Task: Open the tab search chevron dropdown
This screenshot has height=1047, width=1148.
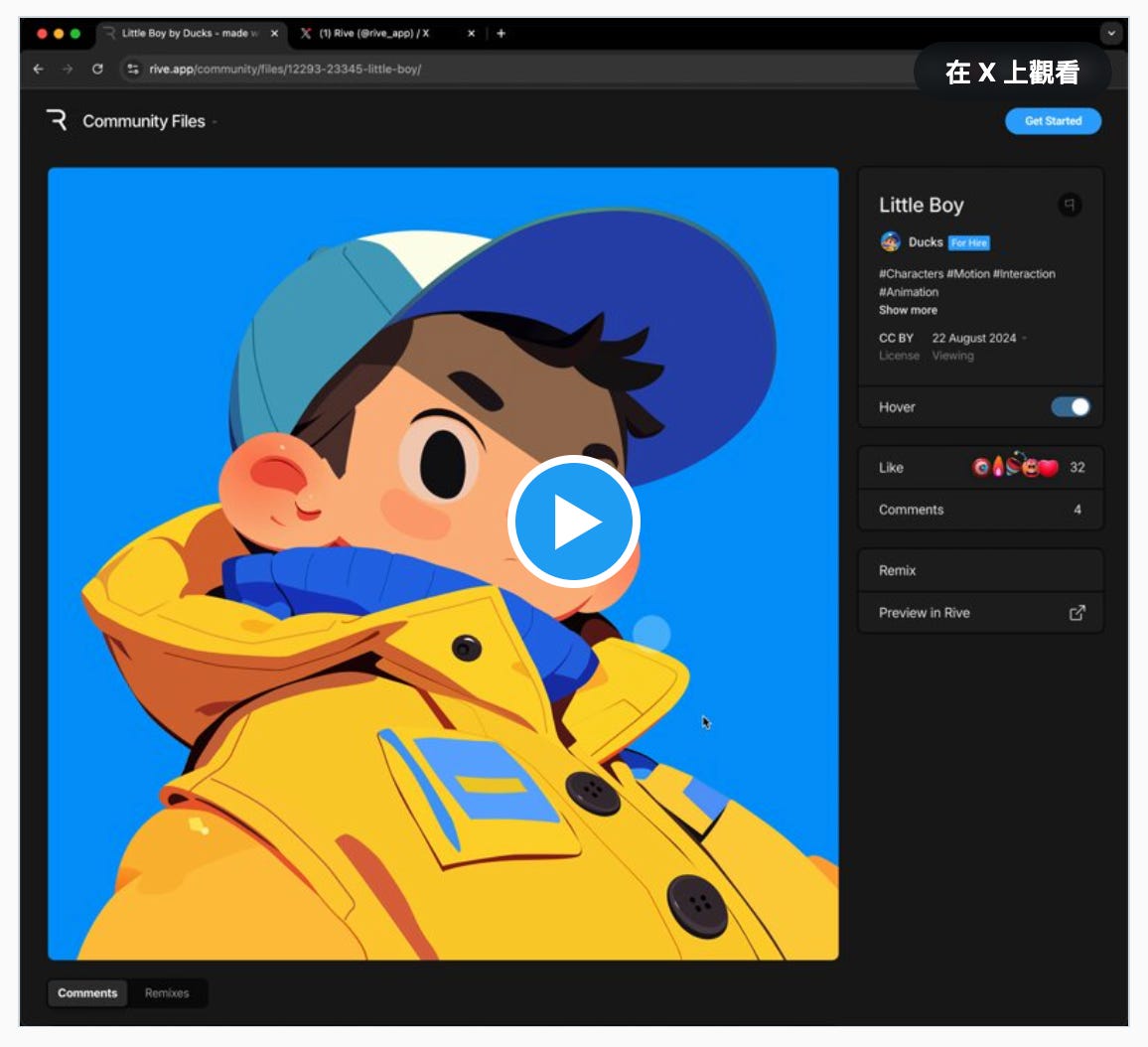Action: click(1110, 34)
